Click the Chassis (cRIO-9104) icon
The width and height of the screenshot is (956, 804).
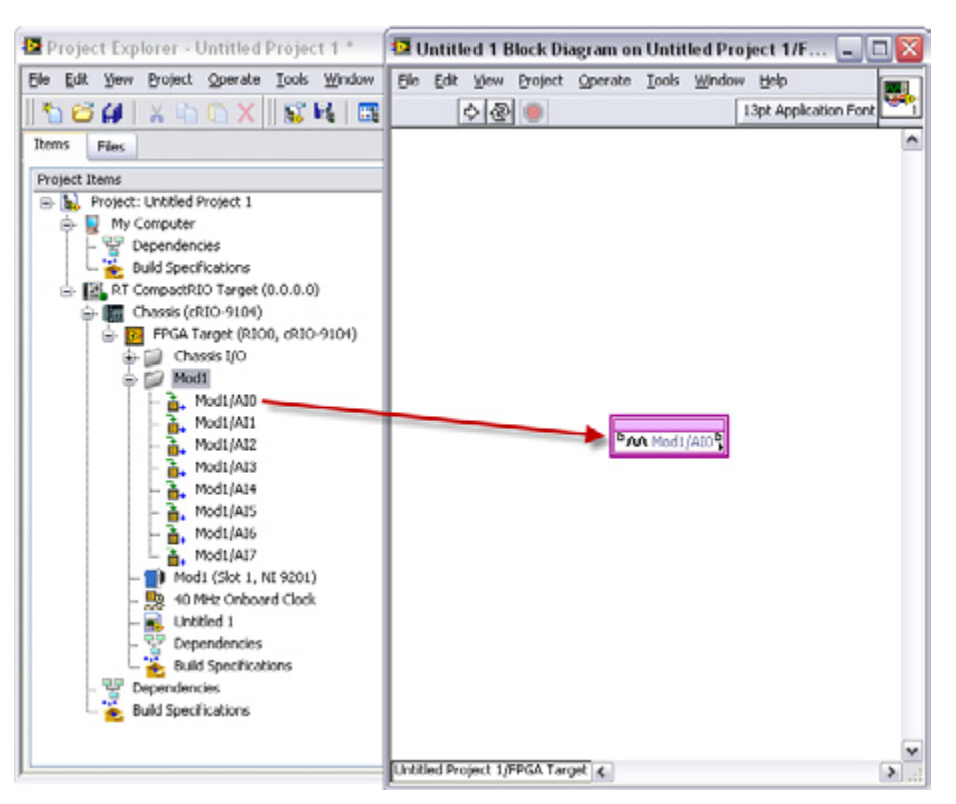tap(113, 313)
